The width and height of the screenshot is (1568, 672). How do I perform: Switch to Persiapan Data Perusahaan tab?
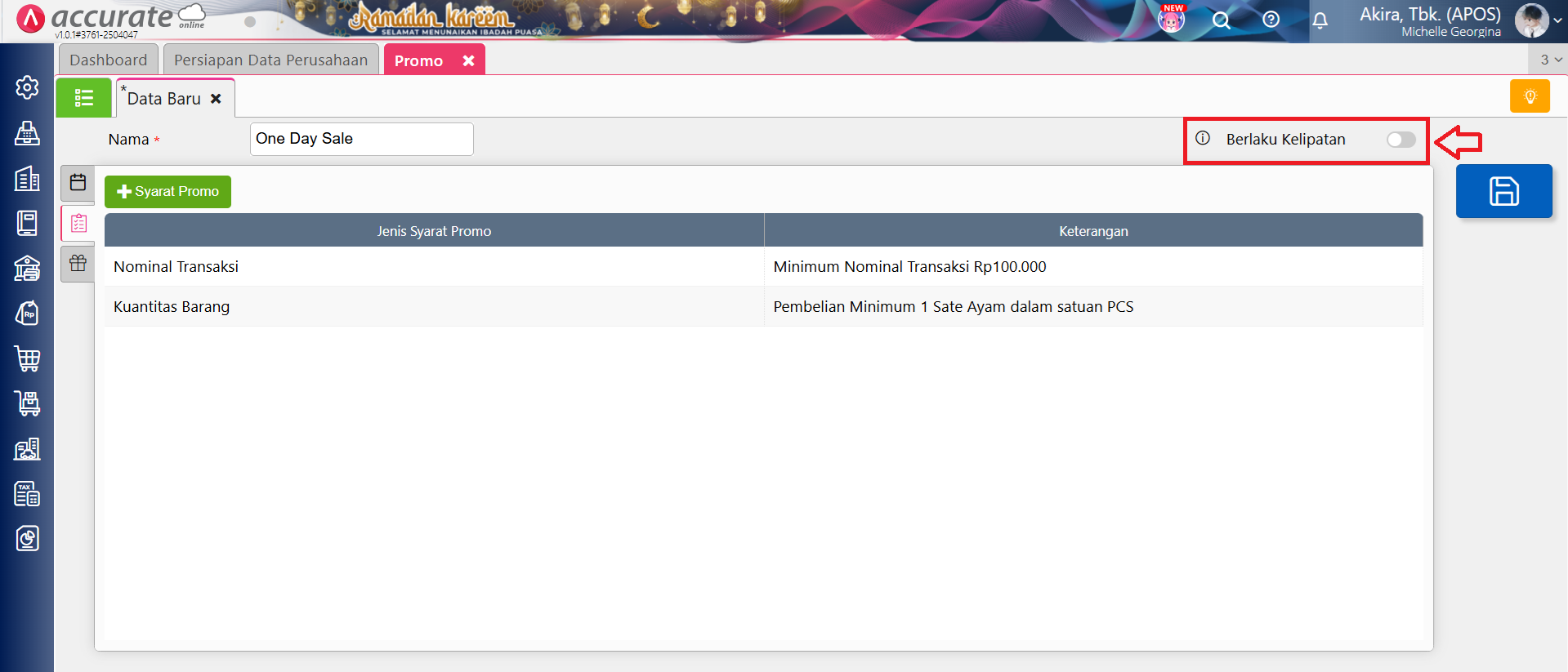(x=270, y=60)
